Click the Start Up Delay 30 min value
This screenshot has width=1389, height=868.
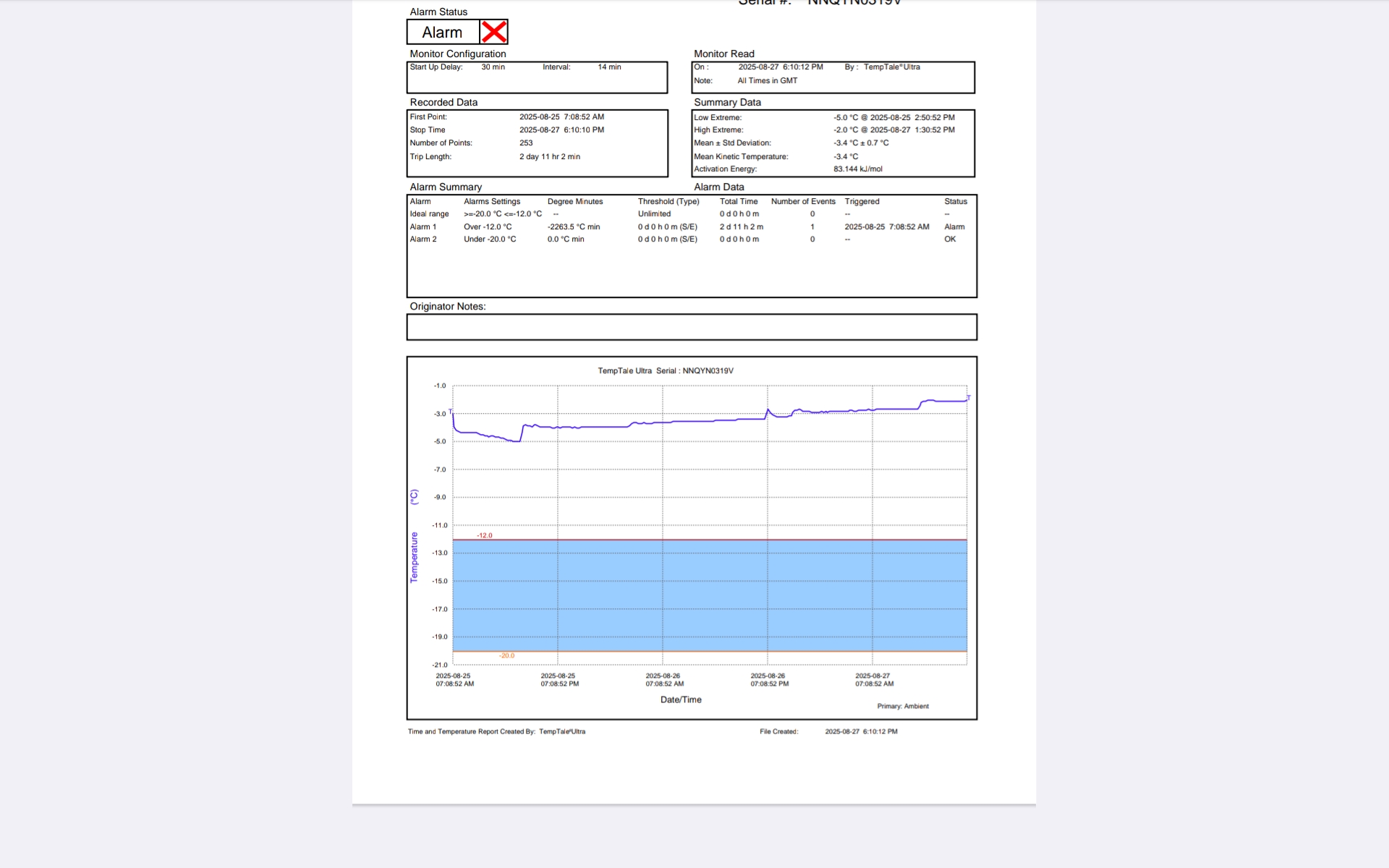point(493,67)
